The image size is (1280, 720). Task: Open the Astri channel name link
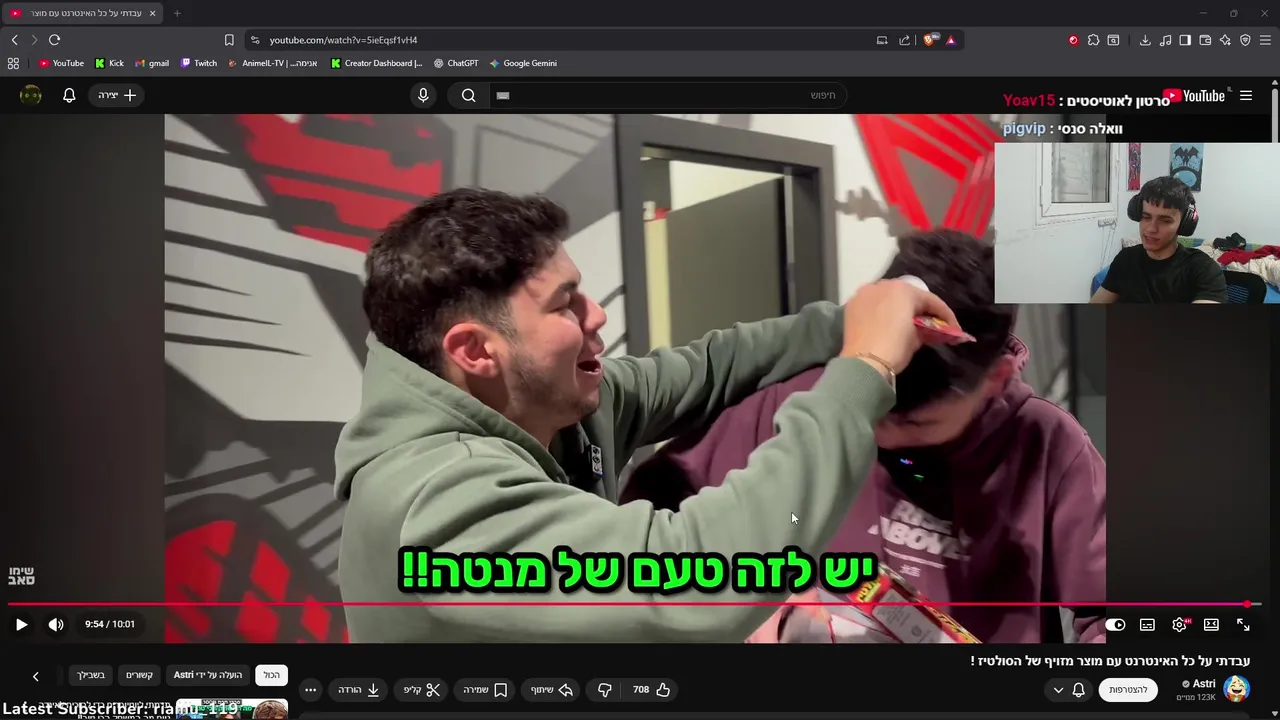[1204, 684]
